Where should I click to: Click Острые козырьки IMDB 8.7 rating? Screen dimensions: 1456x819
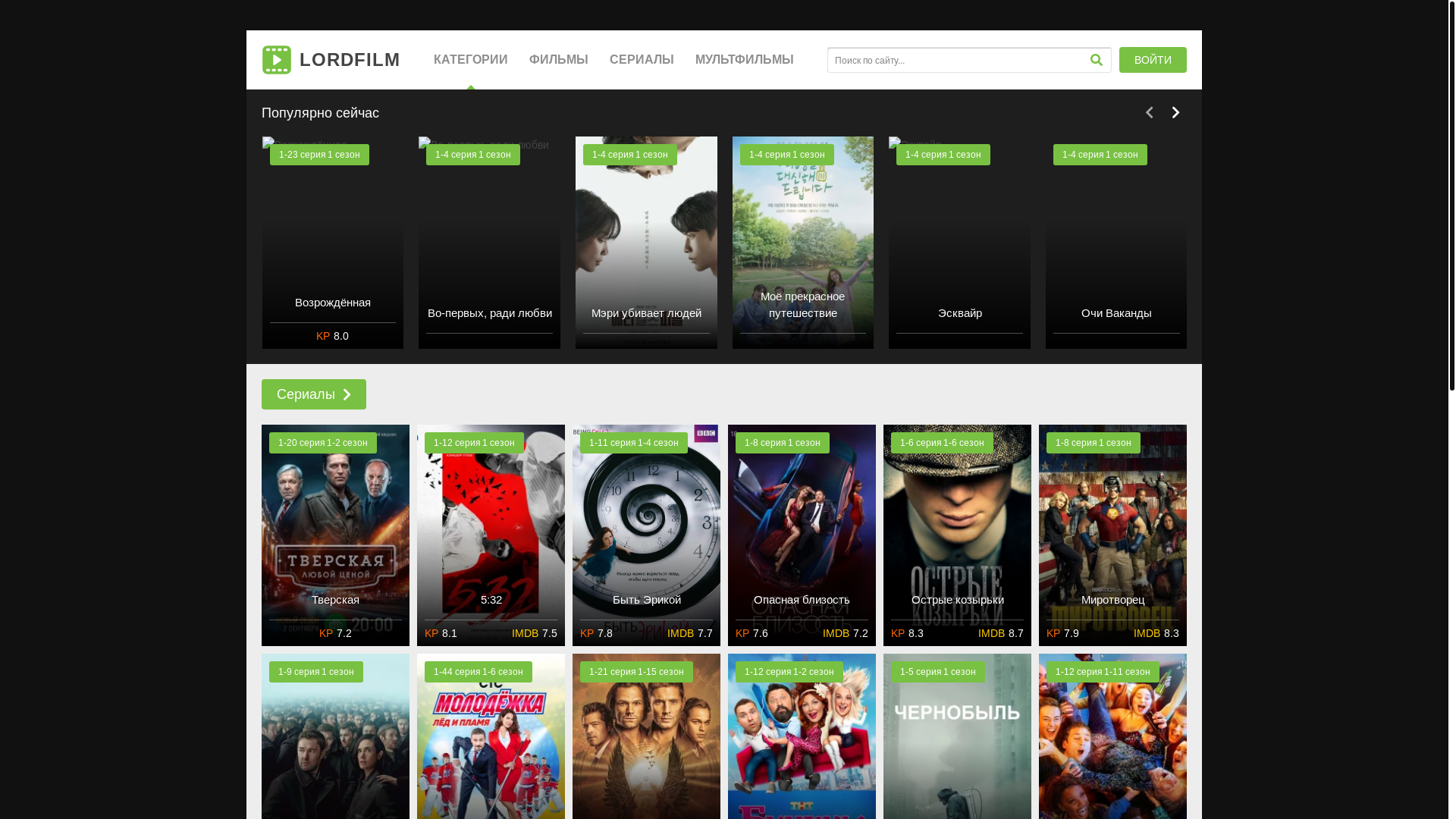click(x=1001, y=633)
